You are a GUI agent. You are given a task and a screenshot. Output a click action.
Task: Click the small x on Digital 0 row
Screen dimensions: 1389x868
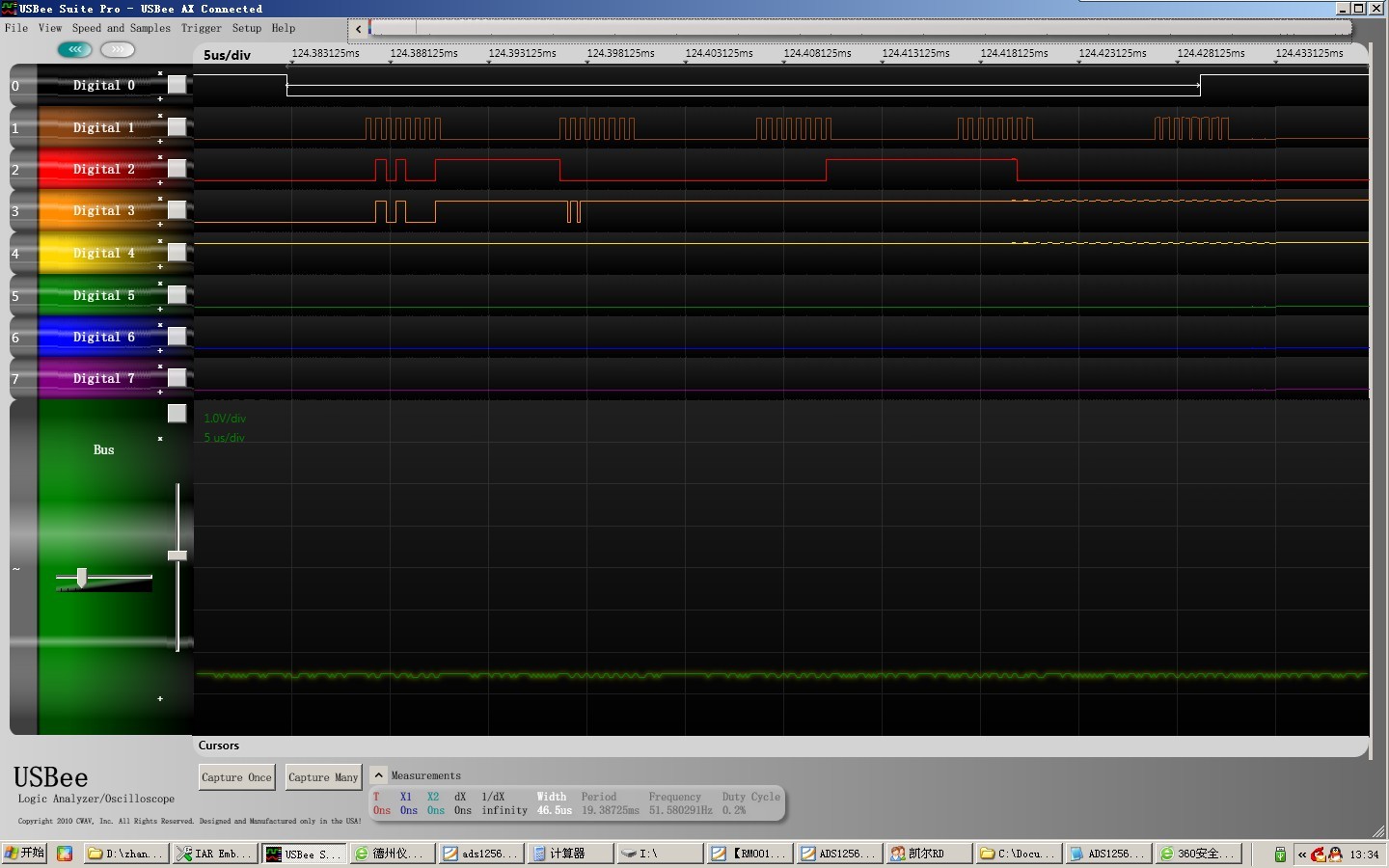[160, 73]
